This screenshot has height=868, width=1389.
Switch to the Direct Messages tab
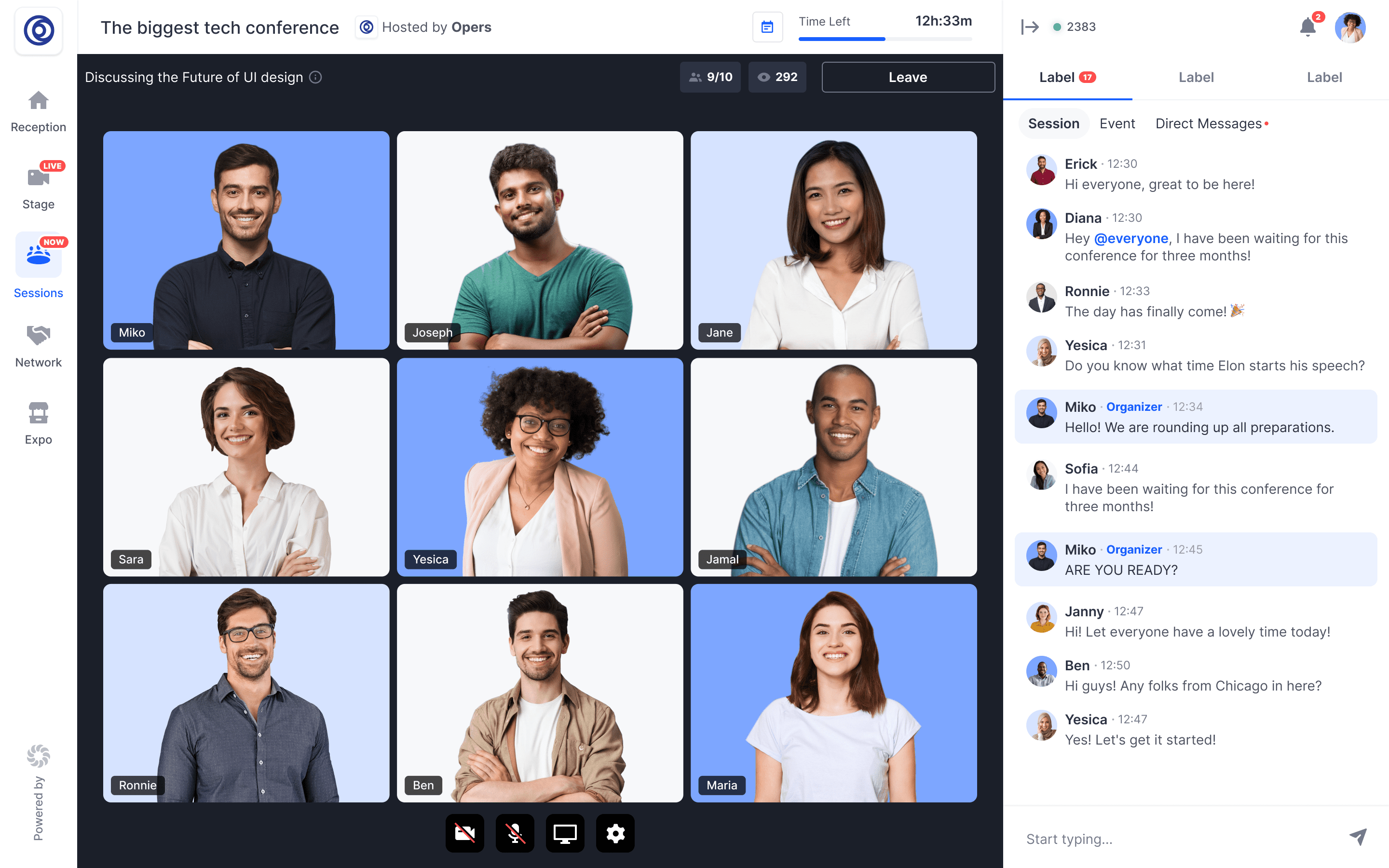click(x=1209, y=123)
